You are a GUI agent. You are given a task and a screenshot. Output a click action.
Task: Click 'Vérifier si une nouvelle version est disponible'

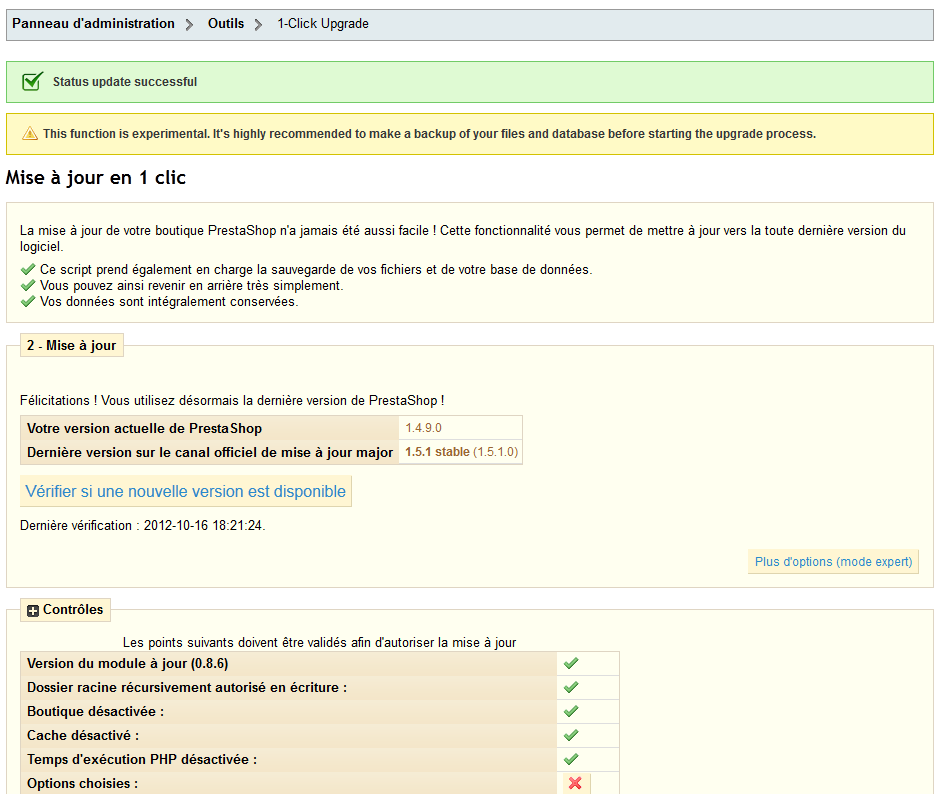click(186, 491)
